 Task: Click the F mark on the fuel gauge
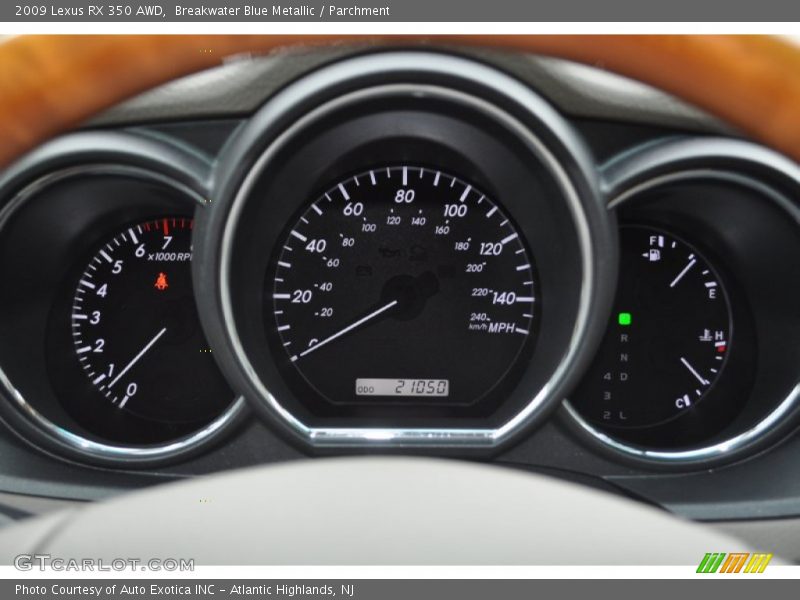click(653, 240)
